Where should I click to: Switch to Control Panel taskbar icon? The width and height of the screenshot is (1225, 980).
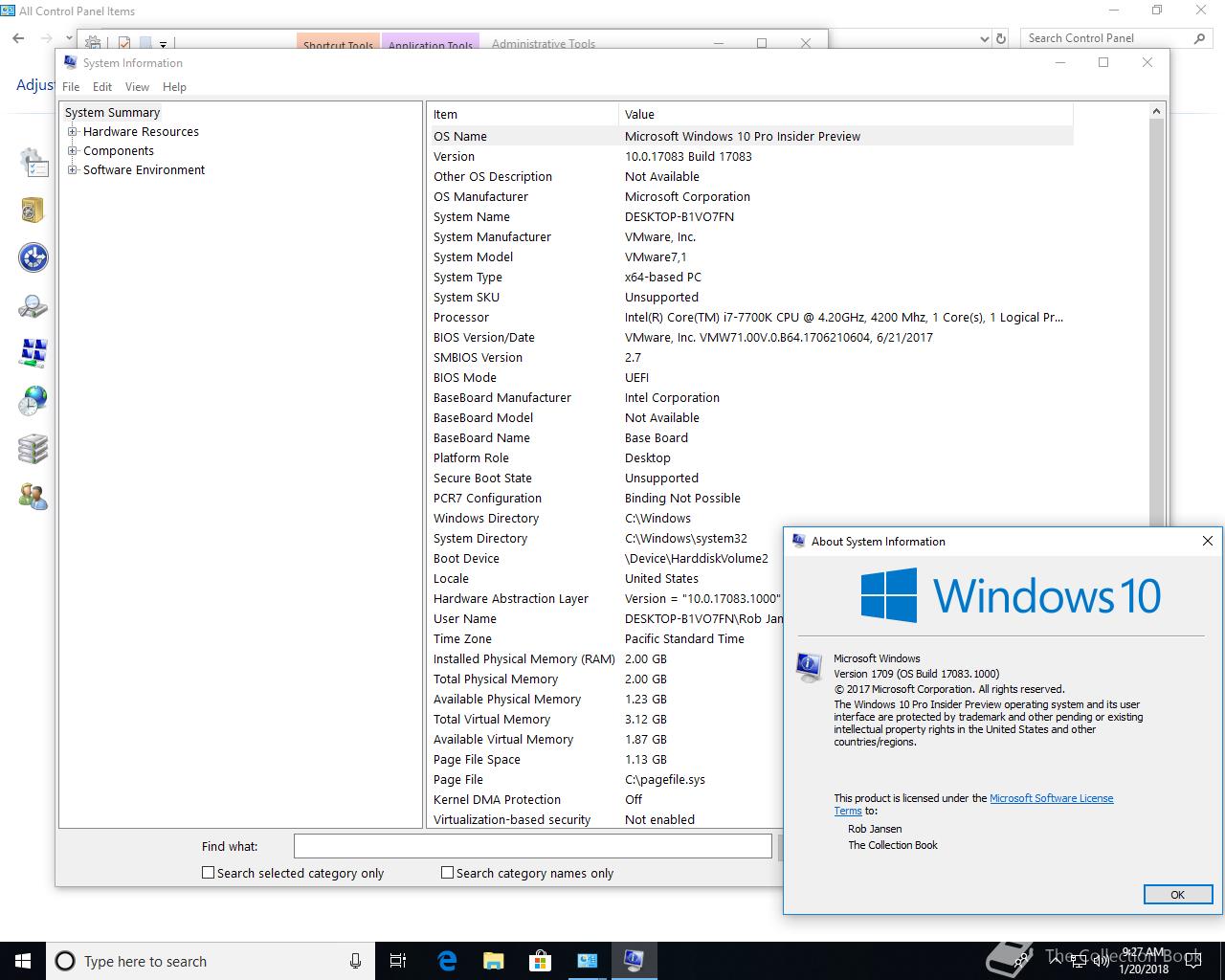(587, 961)
